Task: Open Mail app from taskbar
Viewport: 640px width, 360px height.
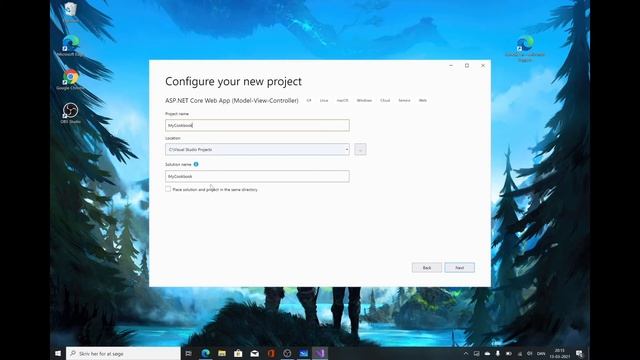Action: tap(254, 353)
